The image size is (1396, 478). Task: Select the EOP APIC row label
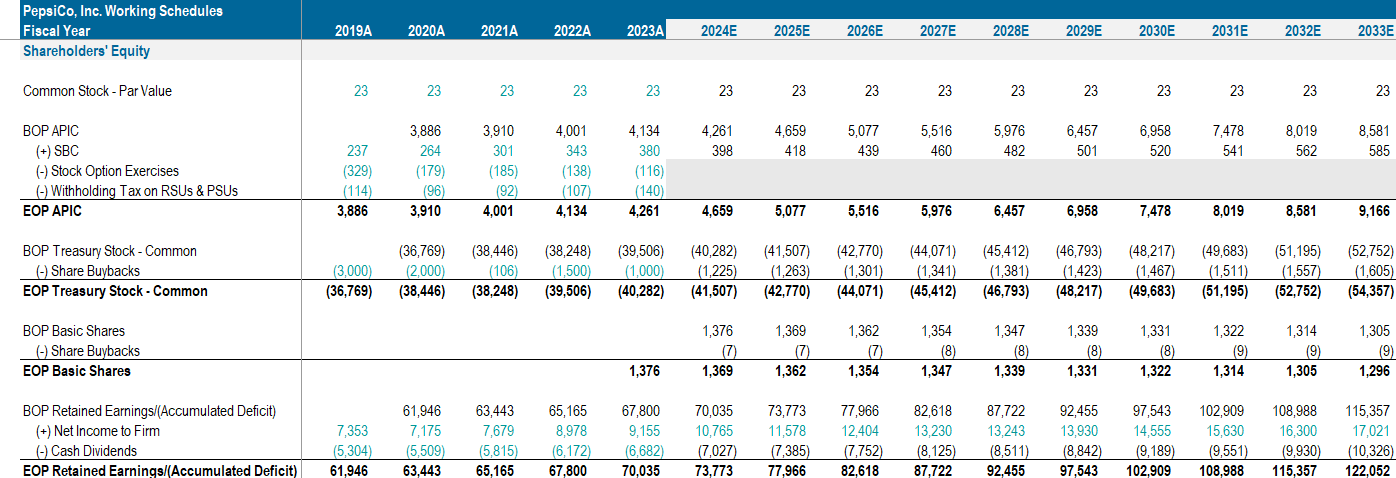[52, 211]
